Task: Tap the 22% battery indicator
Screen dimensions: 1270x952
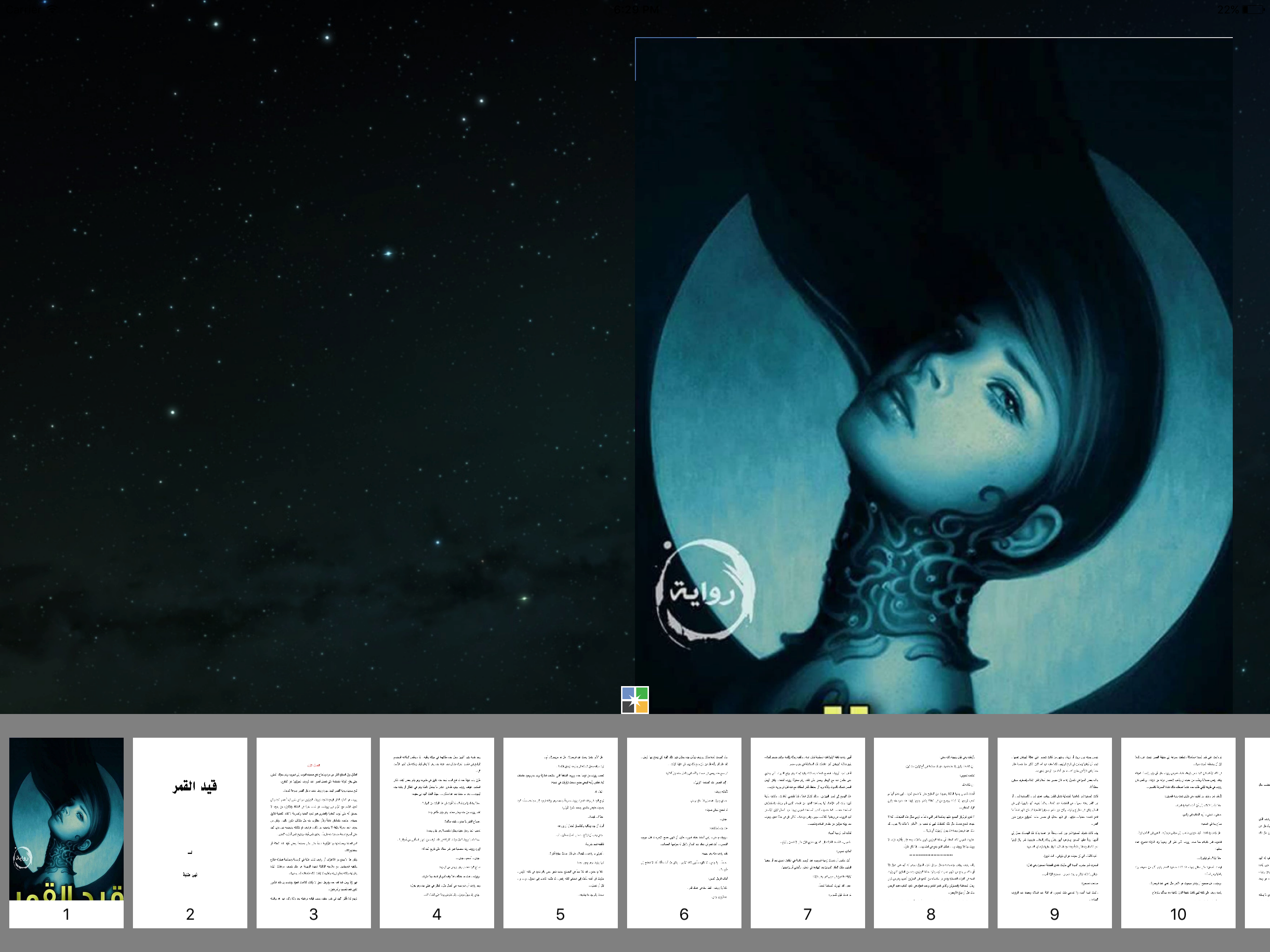Action: [1240, 10]
